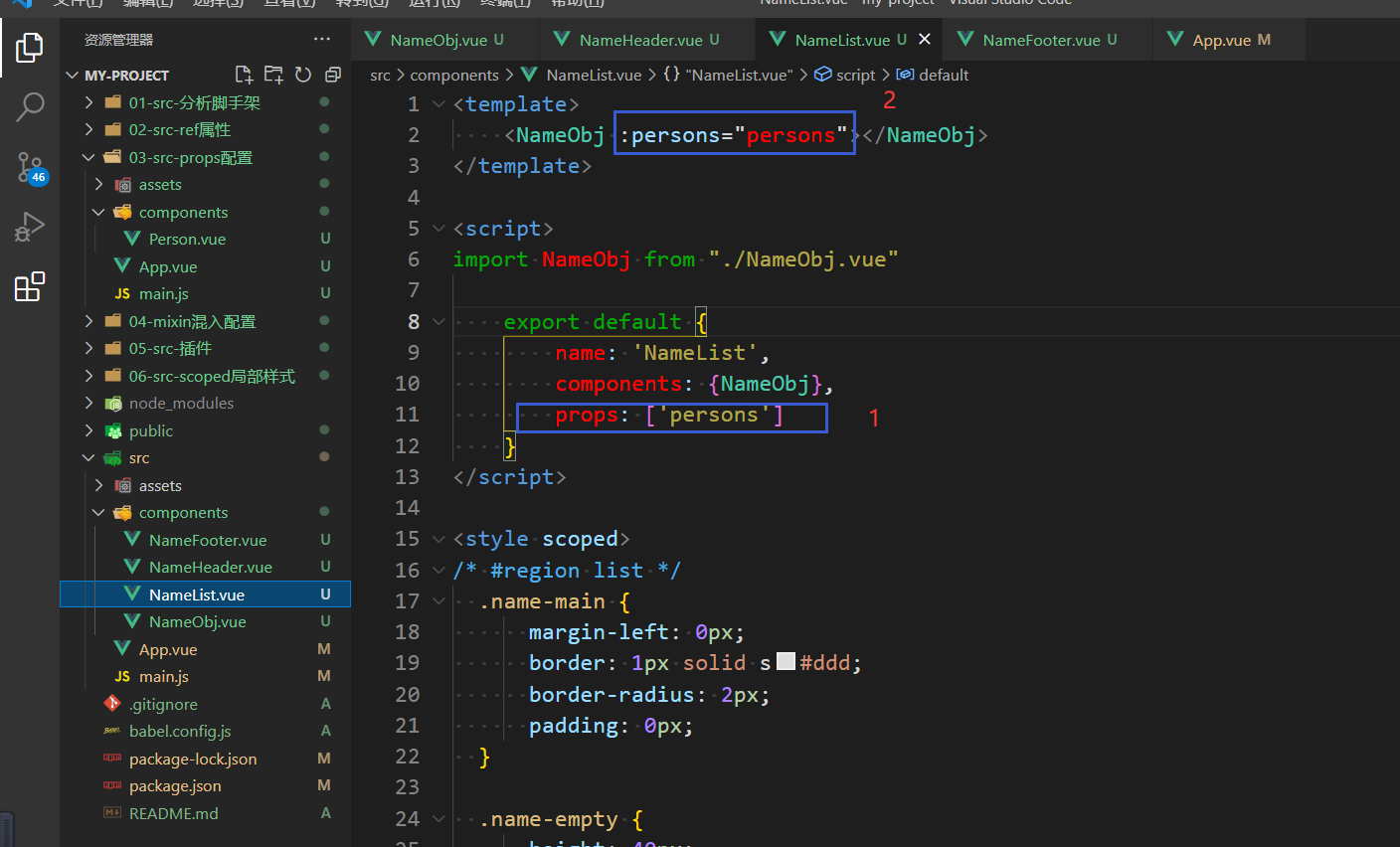Click New File icon in explorer header
Screen dimensions: 1400x847
tap(244, 75)
